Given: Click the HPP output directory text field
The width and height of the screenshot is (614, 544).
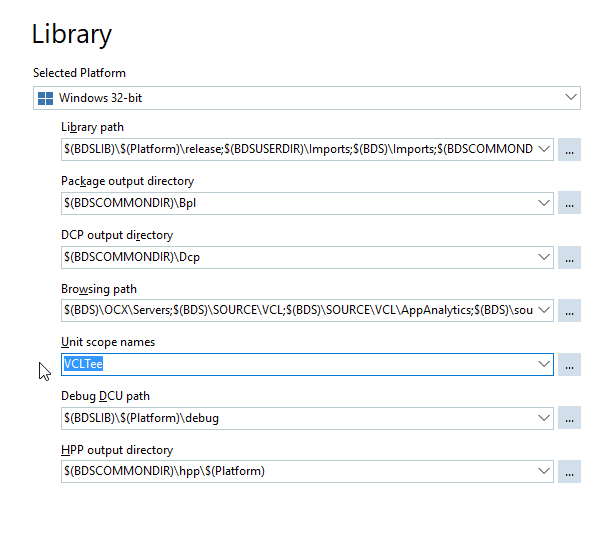Looking at the screenshot, I should [x=299, y=472].
